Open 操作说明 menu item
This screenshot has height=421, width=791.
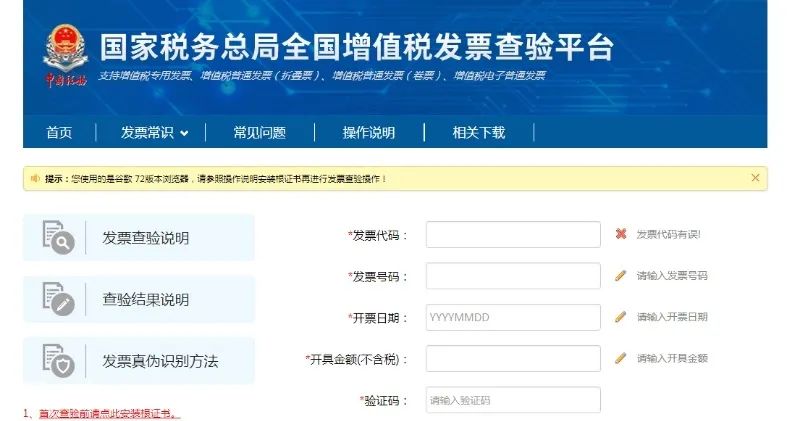[x=369, y=133]
